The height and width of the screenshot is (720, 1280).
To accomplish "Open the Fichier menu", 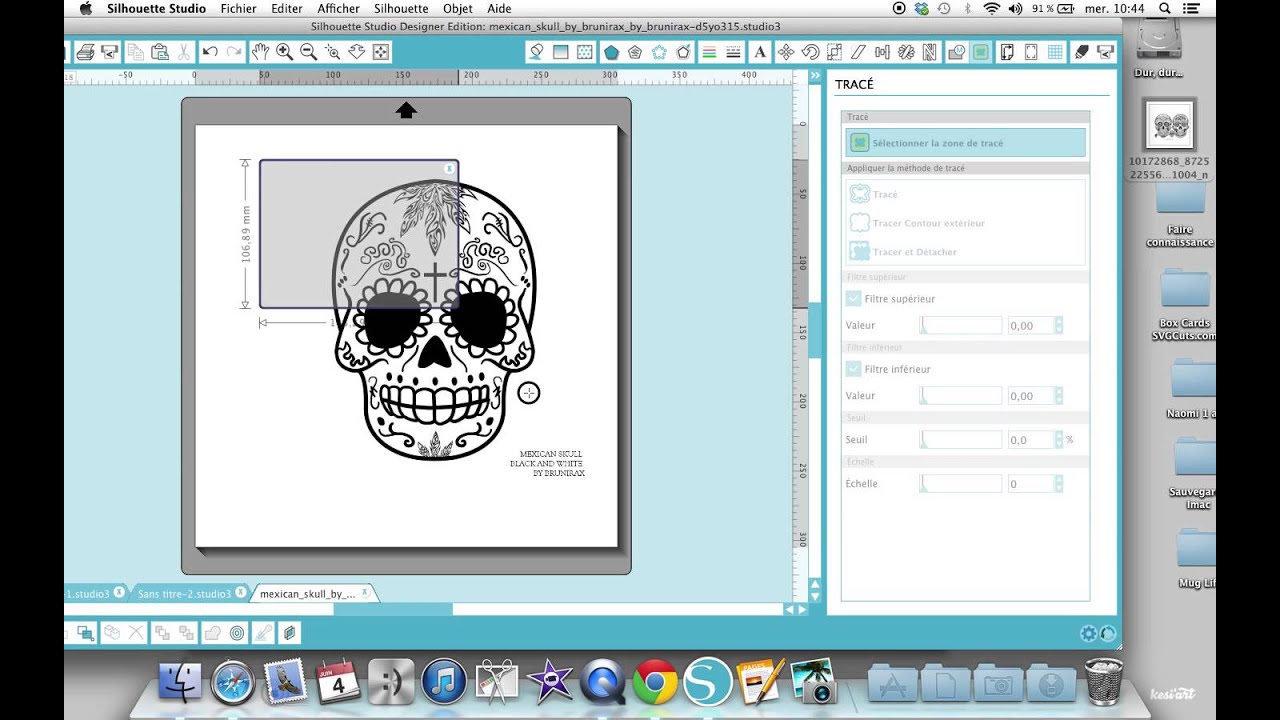I will pyautogui.click(x=239, y=8).
